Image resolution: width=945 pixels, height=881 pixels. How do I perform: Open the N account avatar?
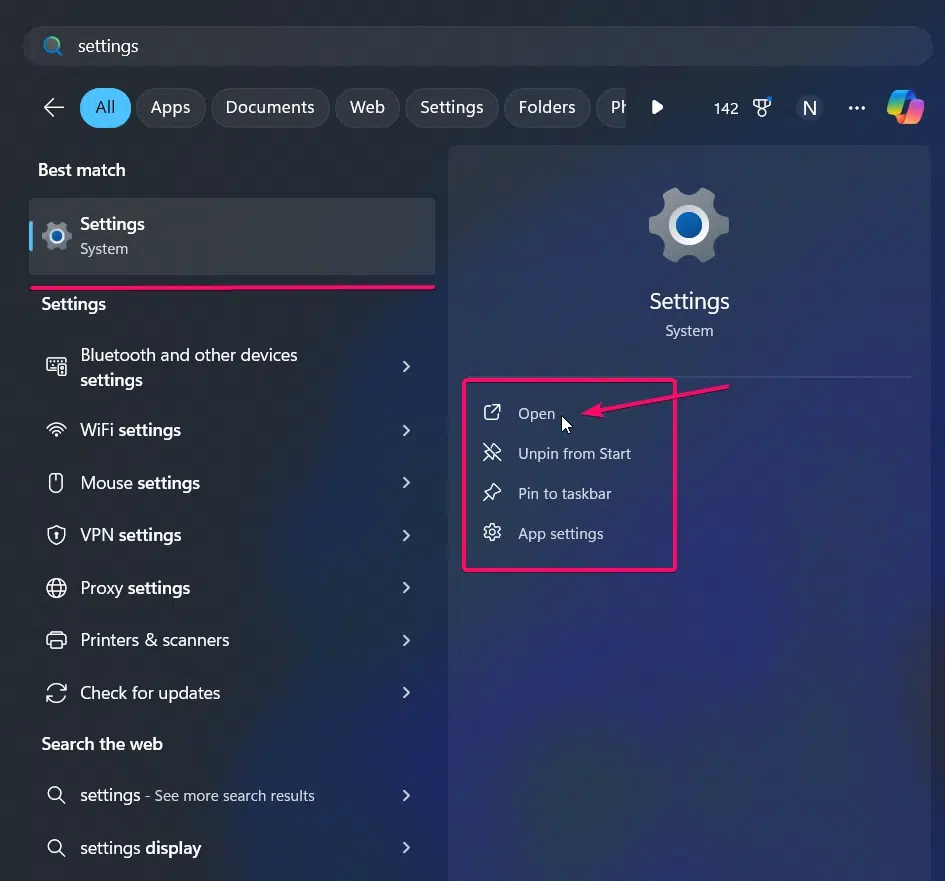[809, 108]
